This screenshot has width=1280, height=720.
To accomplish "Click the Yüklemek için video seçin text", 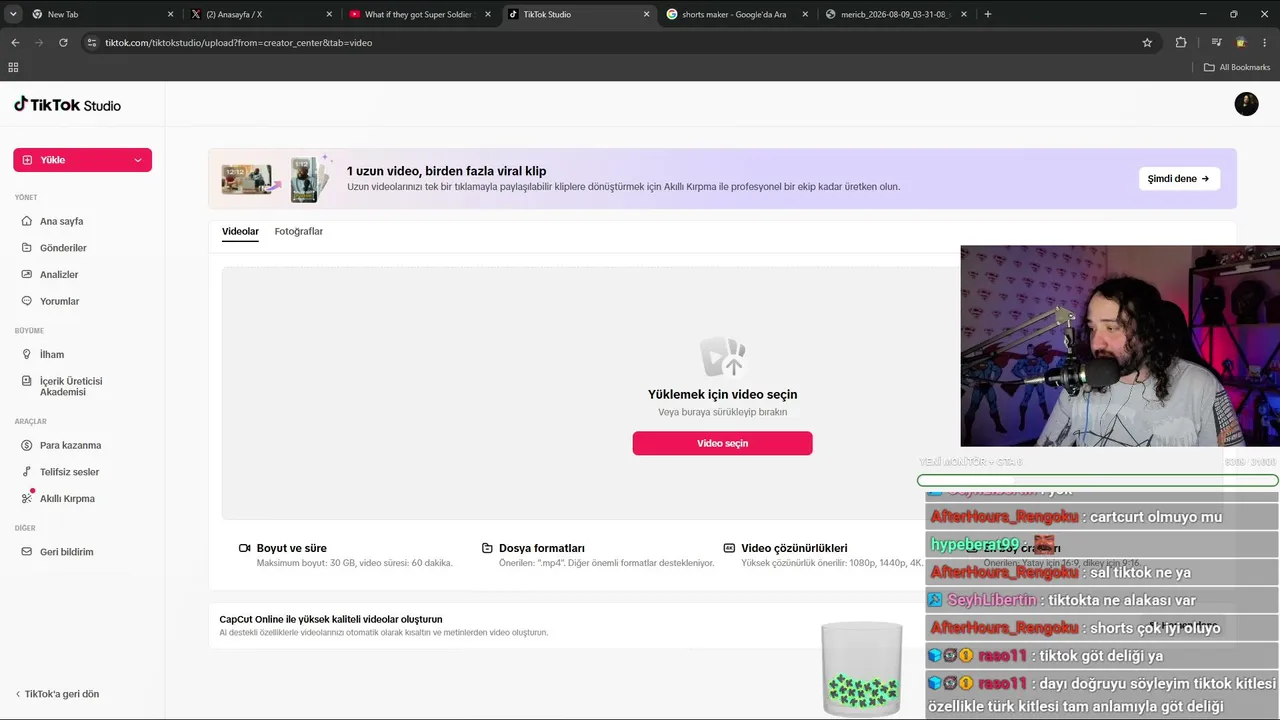I will tap(722, 394).
